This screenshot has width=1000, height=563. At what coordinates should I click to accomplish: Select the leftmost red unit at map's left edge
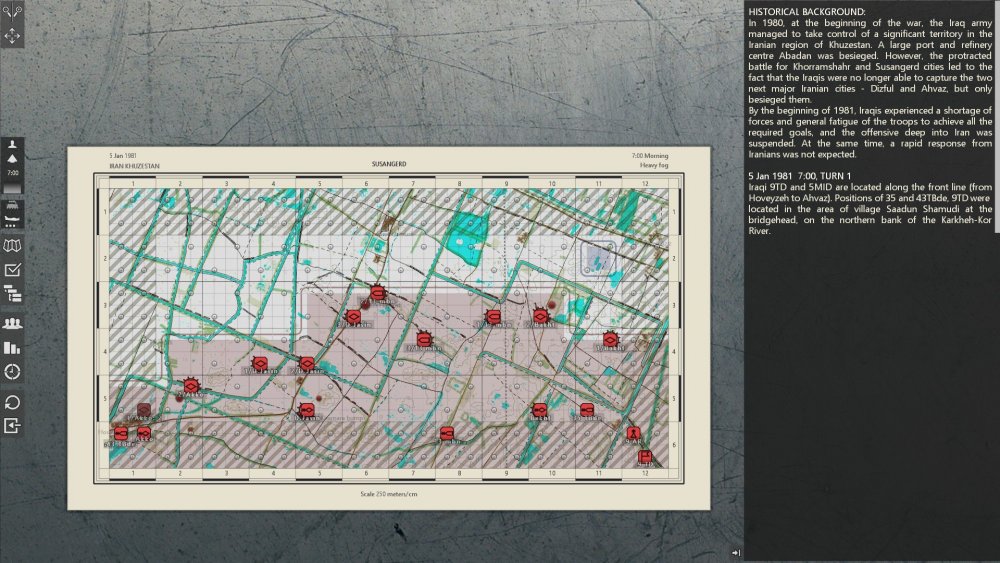click(121, 434)
